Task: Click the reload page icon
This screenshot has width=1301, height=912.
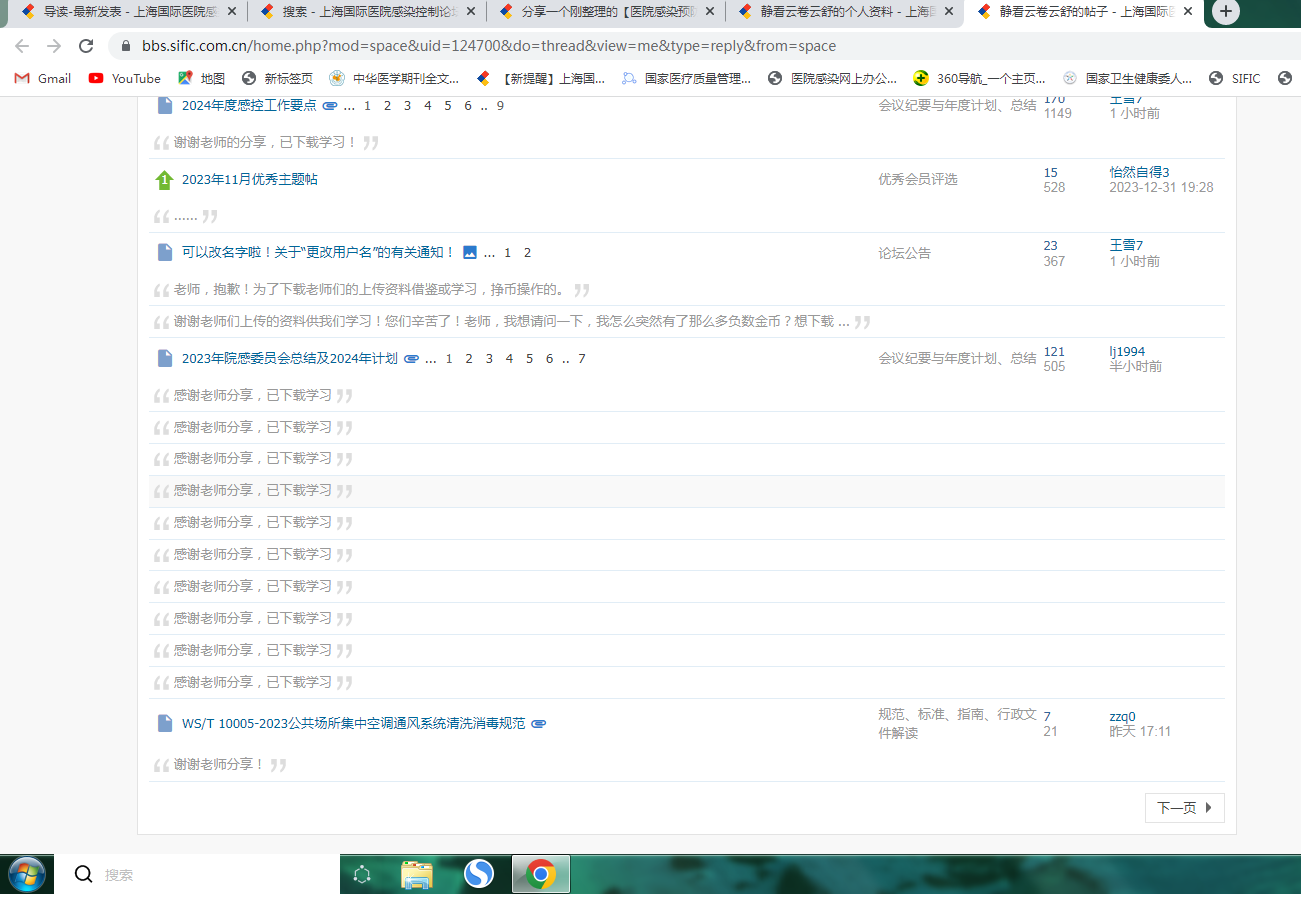Action: (x=85, y=45)
